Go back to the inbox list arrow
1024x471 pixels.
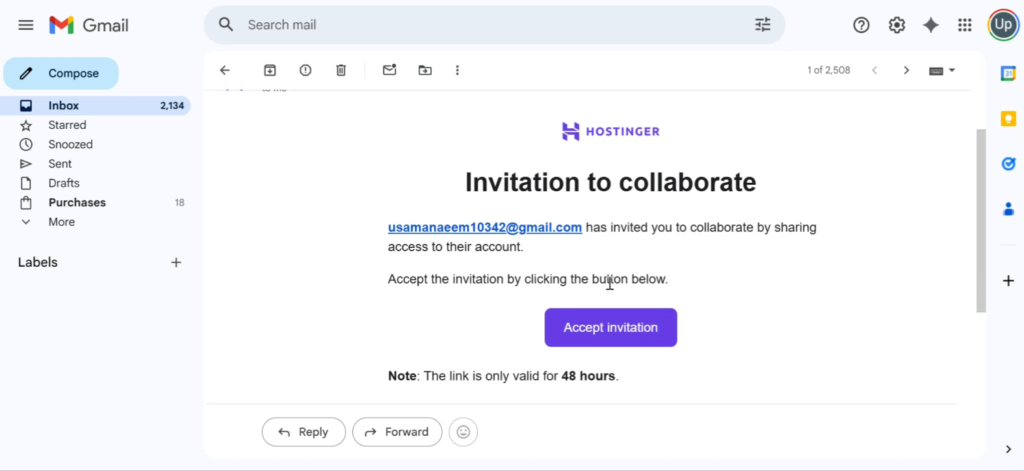(x=225, y=70)
